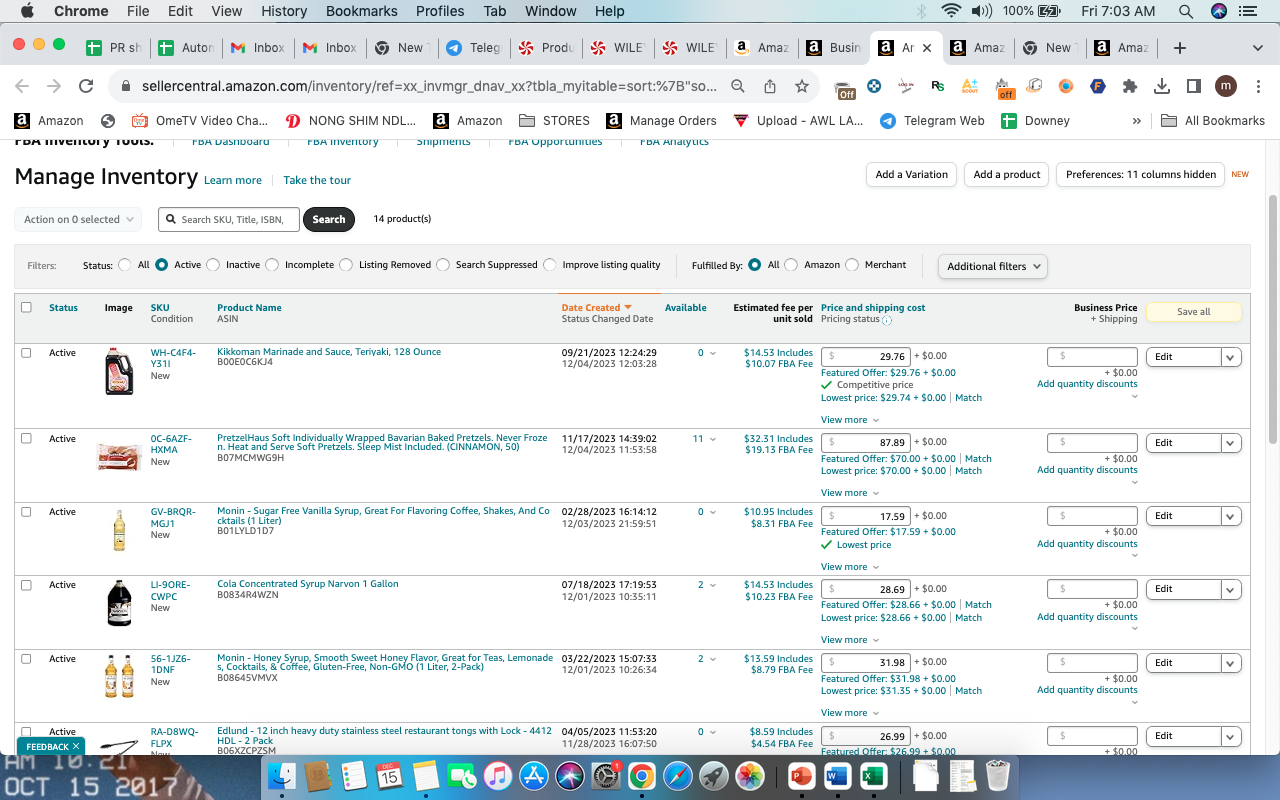Select the Incomplete status filter
Viewport: 1280px width, 800px height.
coord(271,265)
